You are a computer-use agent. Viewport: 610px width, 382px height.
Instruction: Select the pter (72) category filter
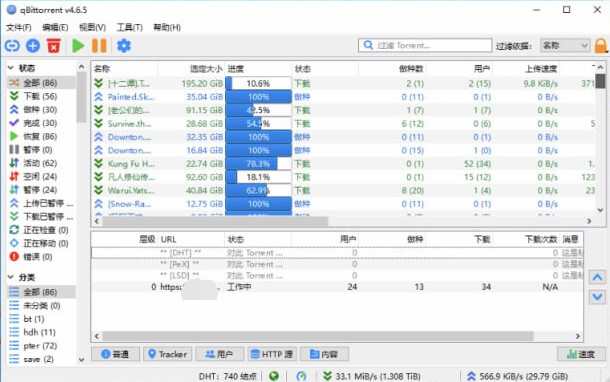[40, 346]
